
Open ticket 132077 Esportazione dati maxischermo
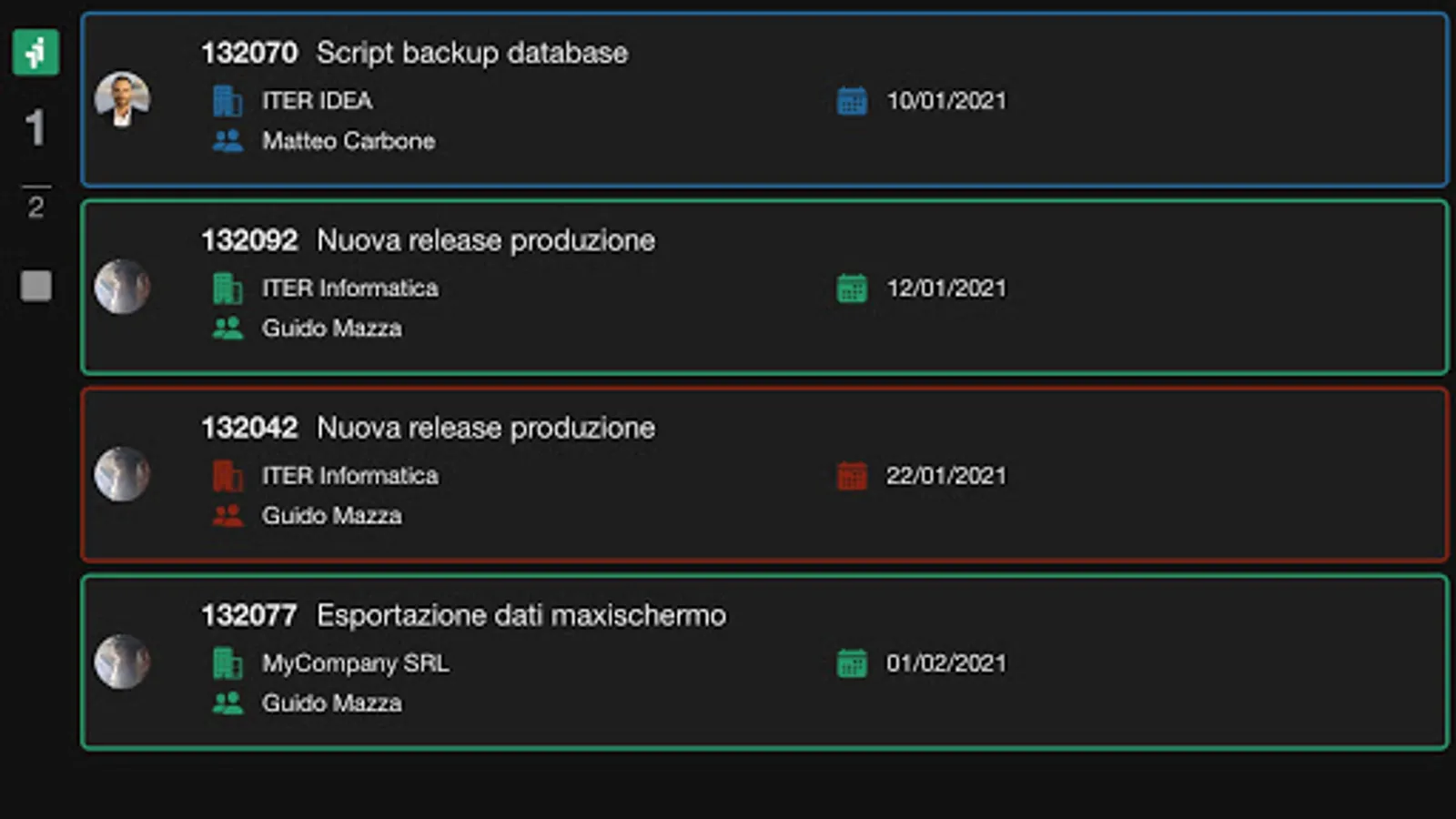click(521, 615)
